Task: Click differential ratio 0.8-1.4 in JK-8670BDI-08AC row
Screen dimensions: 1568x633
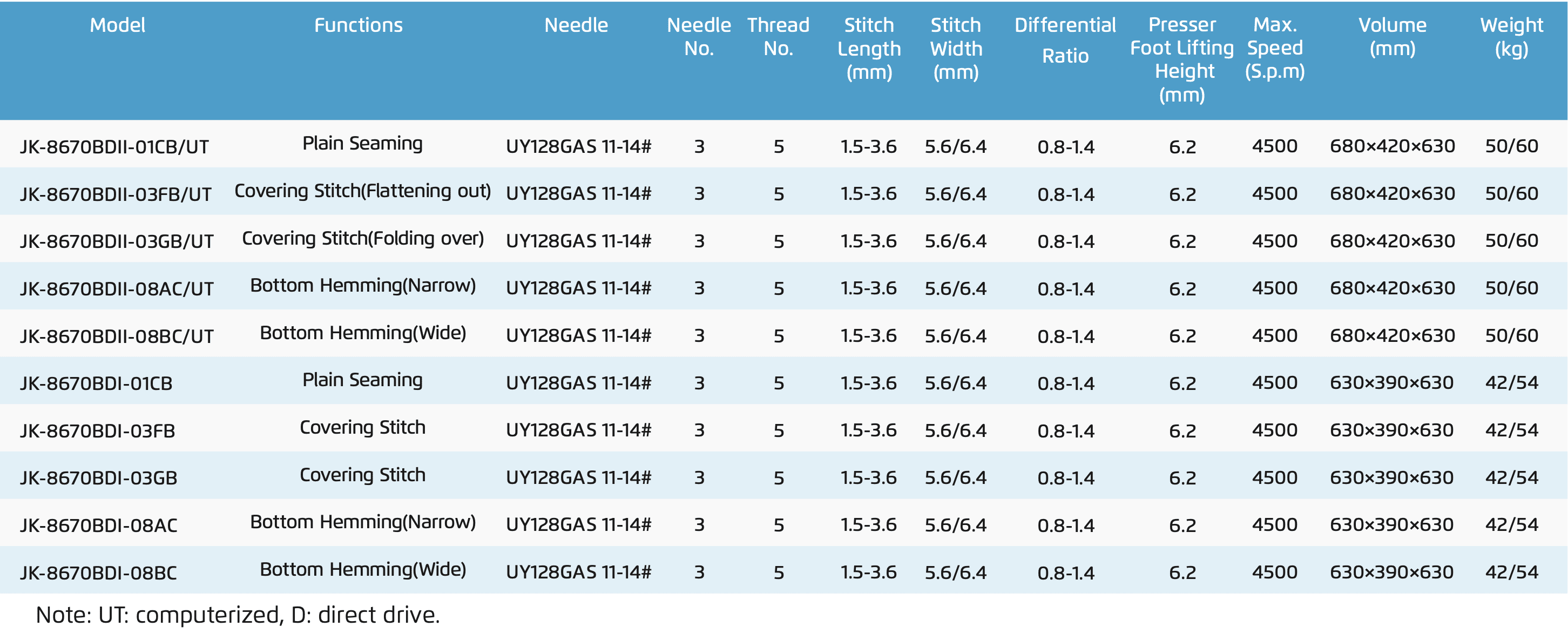Action: click(1066, 526)
